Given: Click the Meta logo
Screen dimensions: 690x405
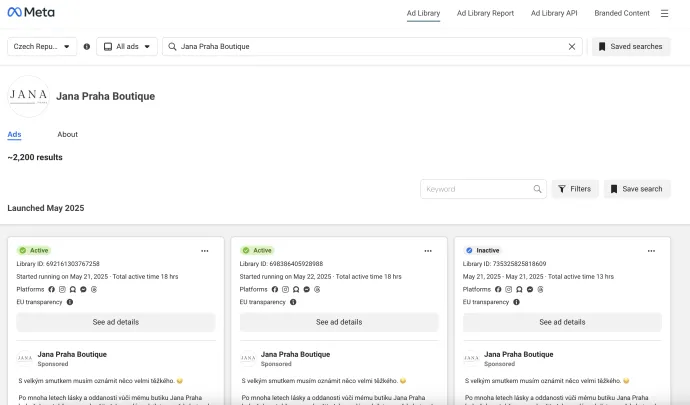Looking at the screenshot, I should click(31, 12).
